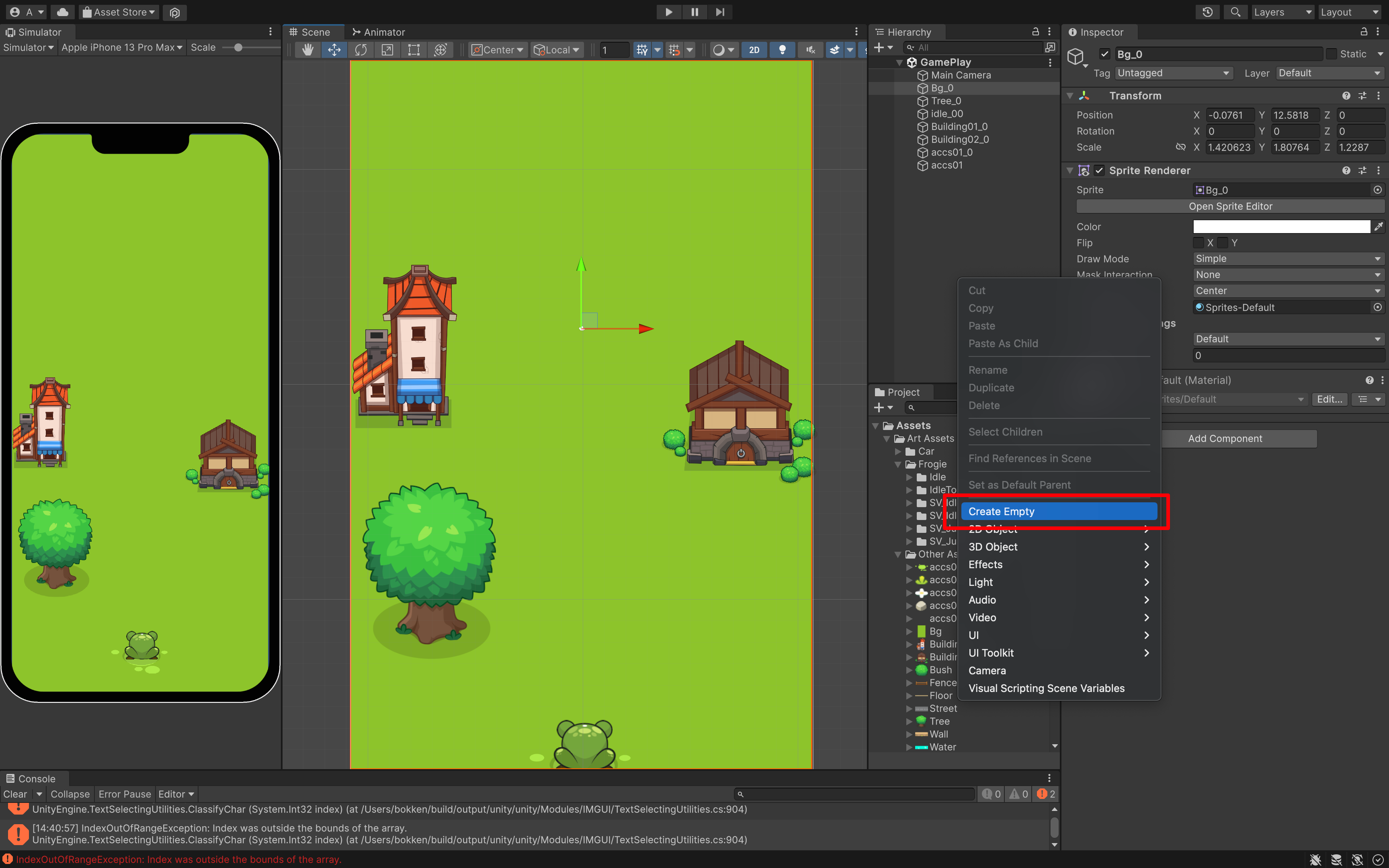This screenshot has width=1389, height=868.
Task: Click the Add Component button
Action: point(1225,438)
